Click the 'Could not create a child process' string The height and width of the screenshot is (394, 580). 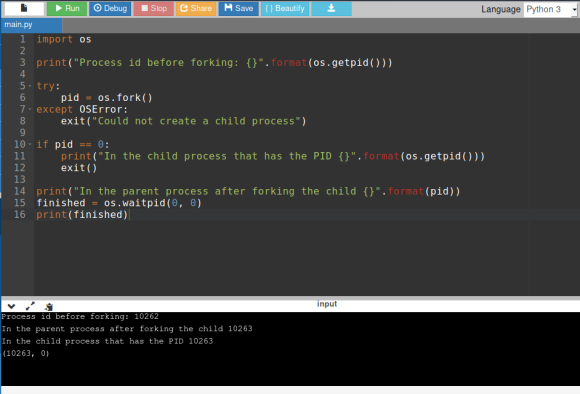196,121
